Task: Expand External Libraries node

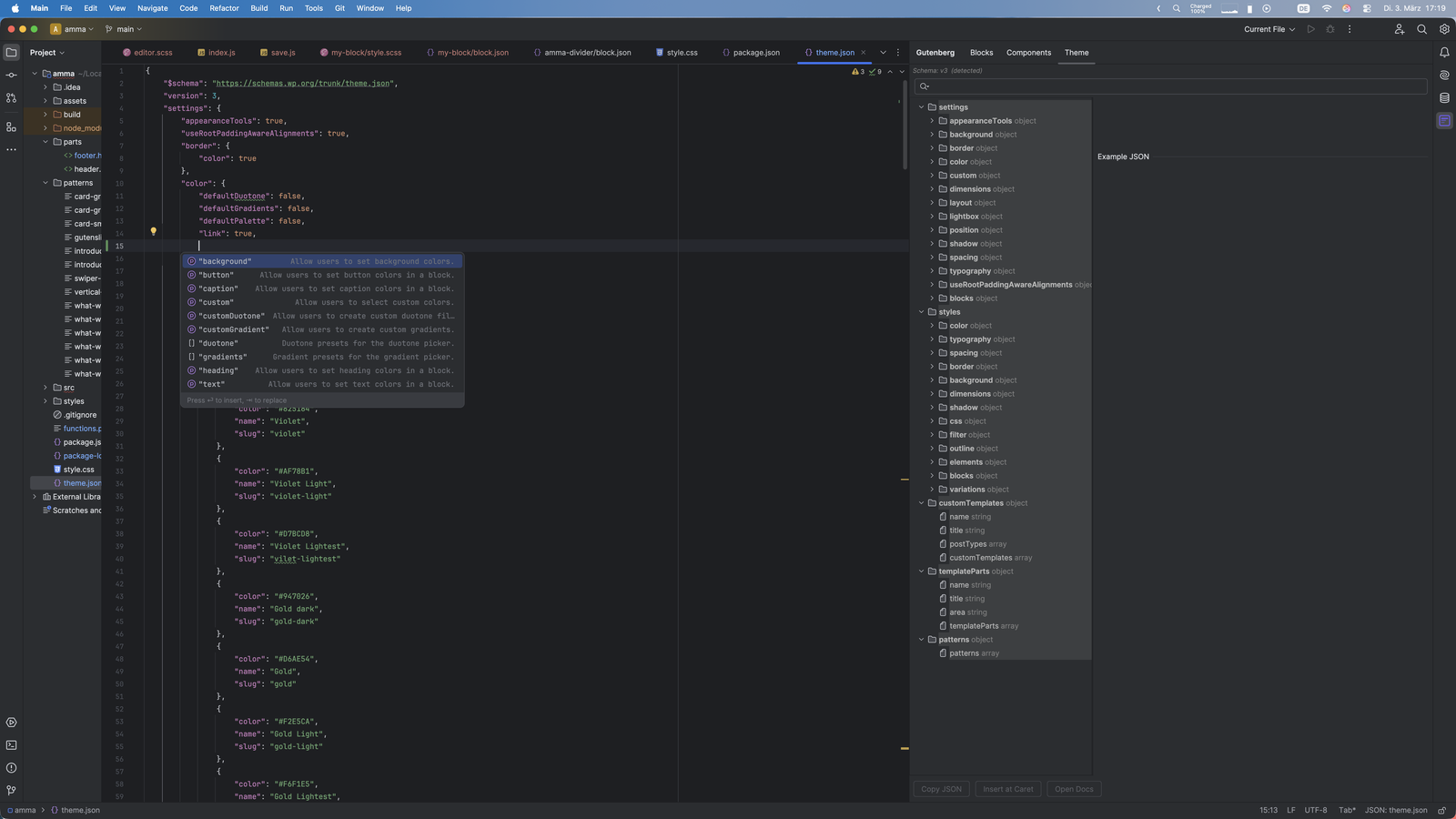Action: click(35, 497)
